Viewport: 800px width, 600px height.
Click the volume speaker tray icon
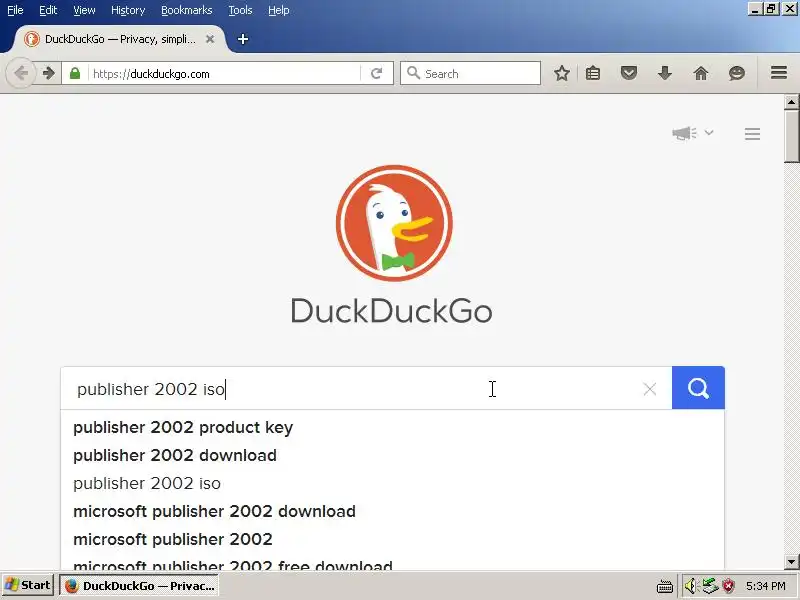pos(690,586)
